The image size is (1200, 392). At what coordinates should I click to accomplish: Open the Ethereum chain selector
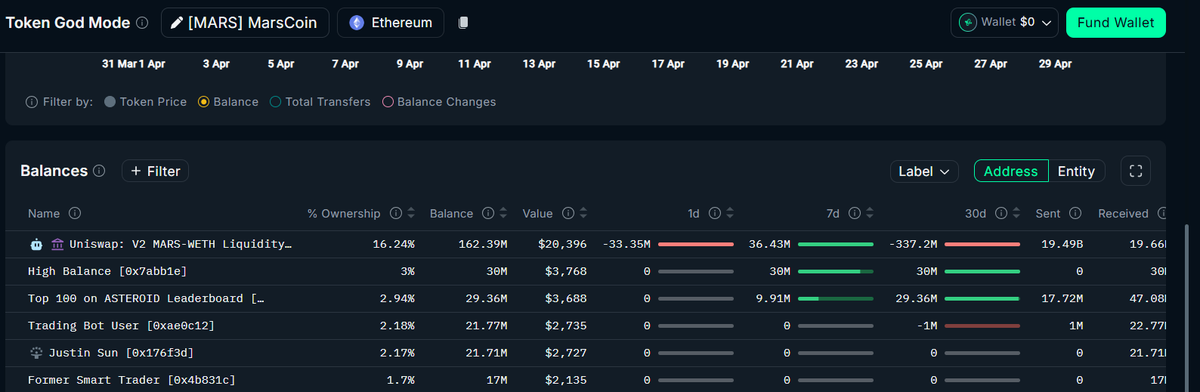(391, 22)
